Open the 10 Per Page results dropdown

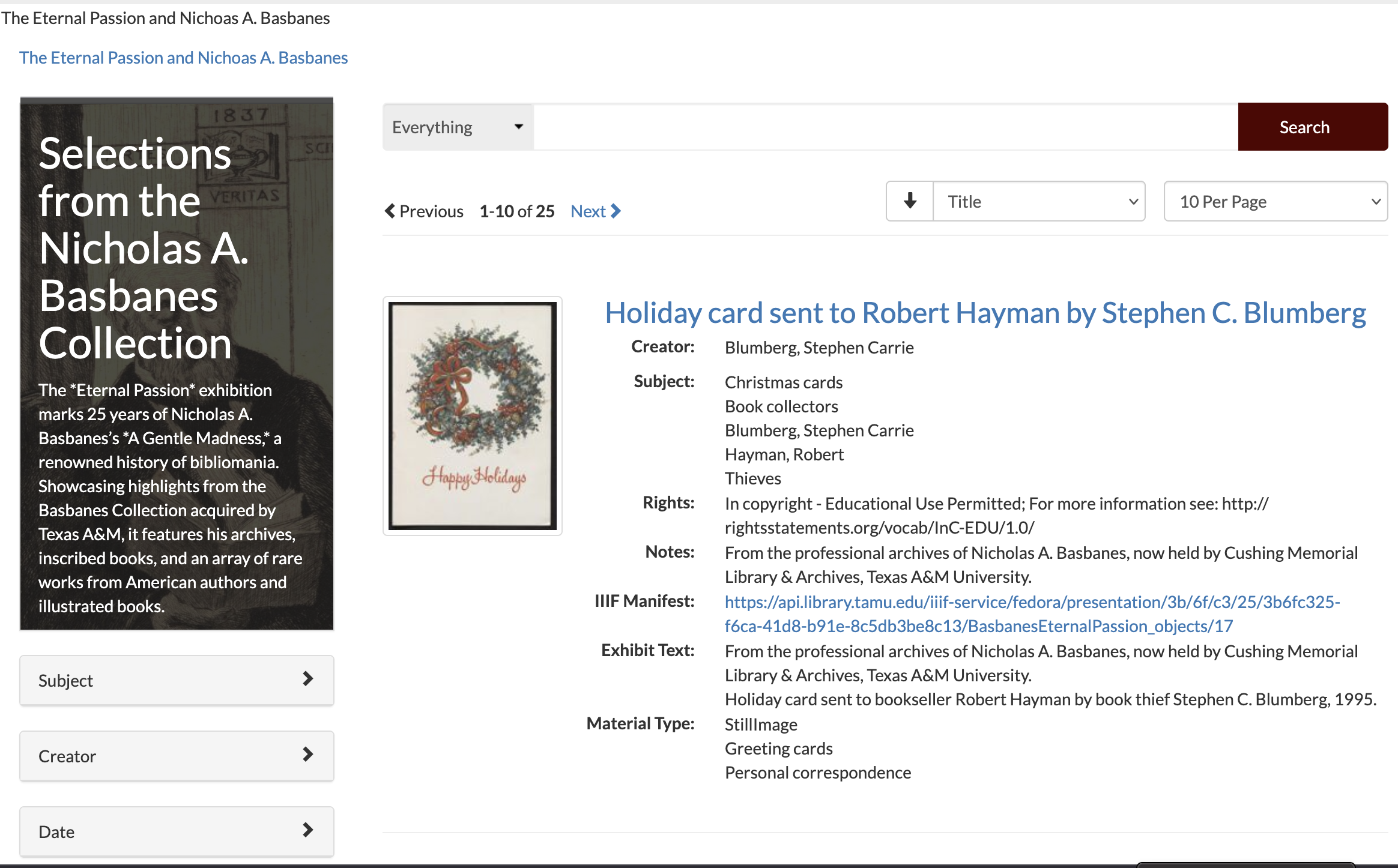(1274, 201)
